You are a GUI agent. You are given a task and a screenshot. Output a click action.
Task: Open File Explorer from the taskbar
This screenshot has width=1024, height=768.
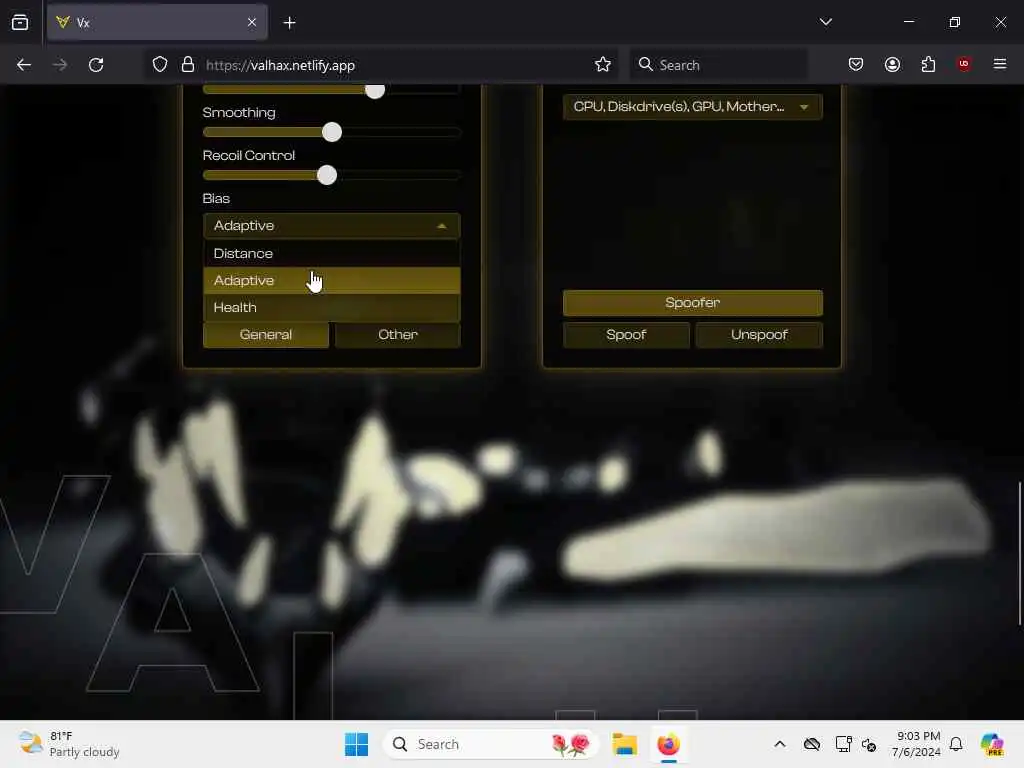tap(624, 744)
